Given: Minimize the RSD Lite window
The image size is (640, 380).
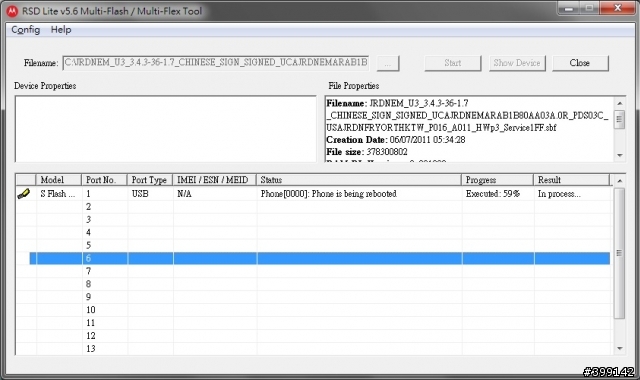Looking at the screenshot, I should (x=569, y=8).
